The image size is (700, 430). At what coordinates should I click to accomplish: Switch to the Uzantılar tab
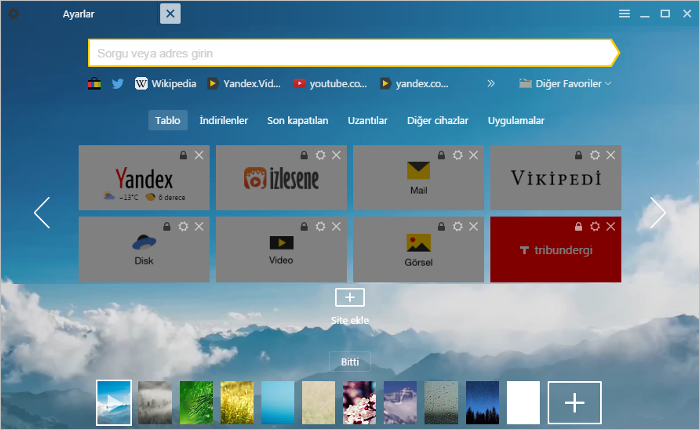[x=367, y=121]
